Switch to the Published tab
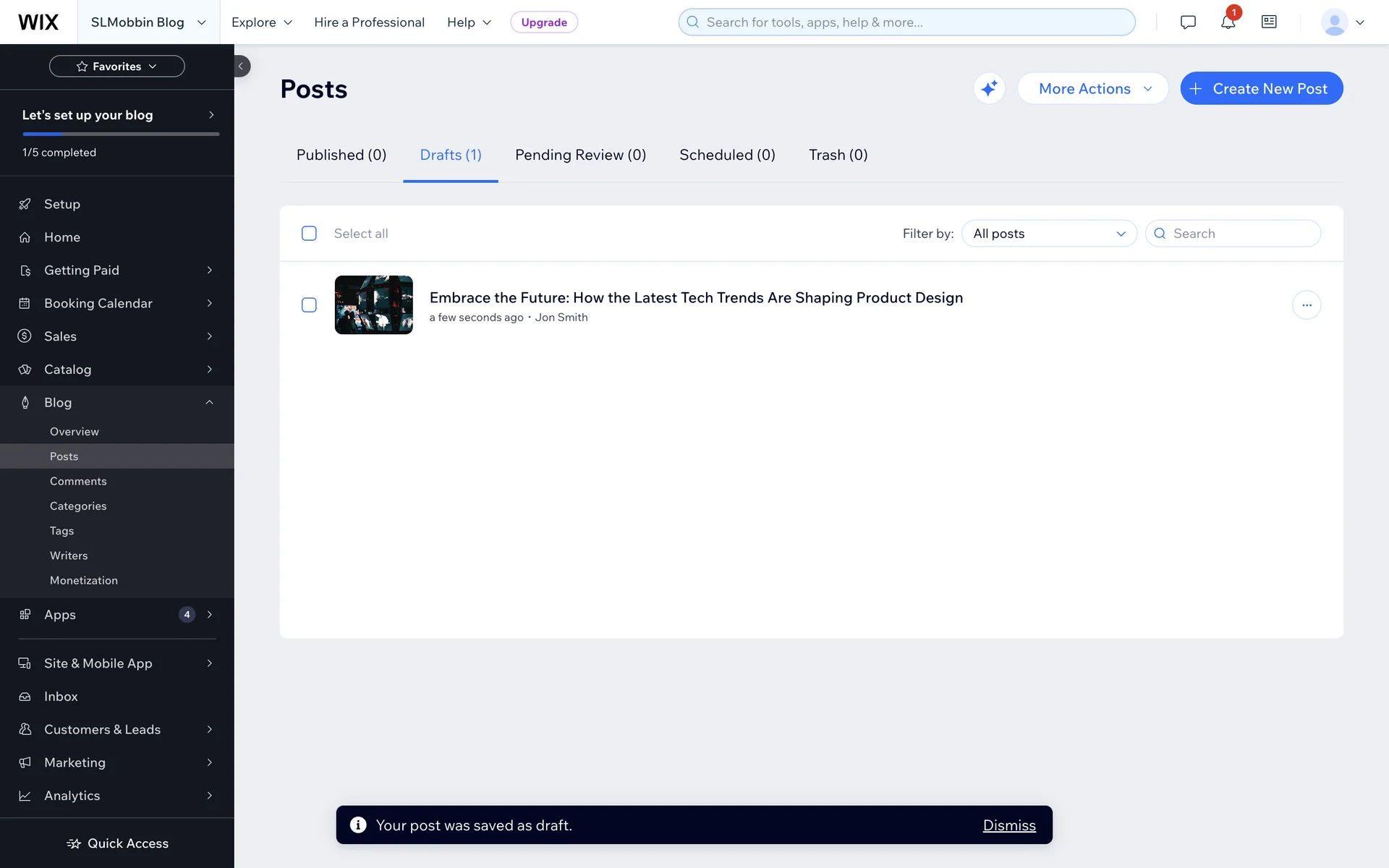This screenshot has height=868, width=1389. click(x=341, y=155)
